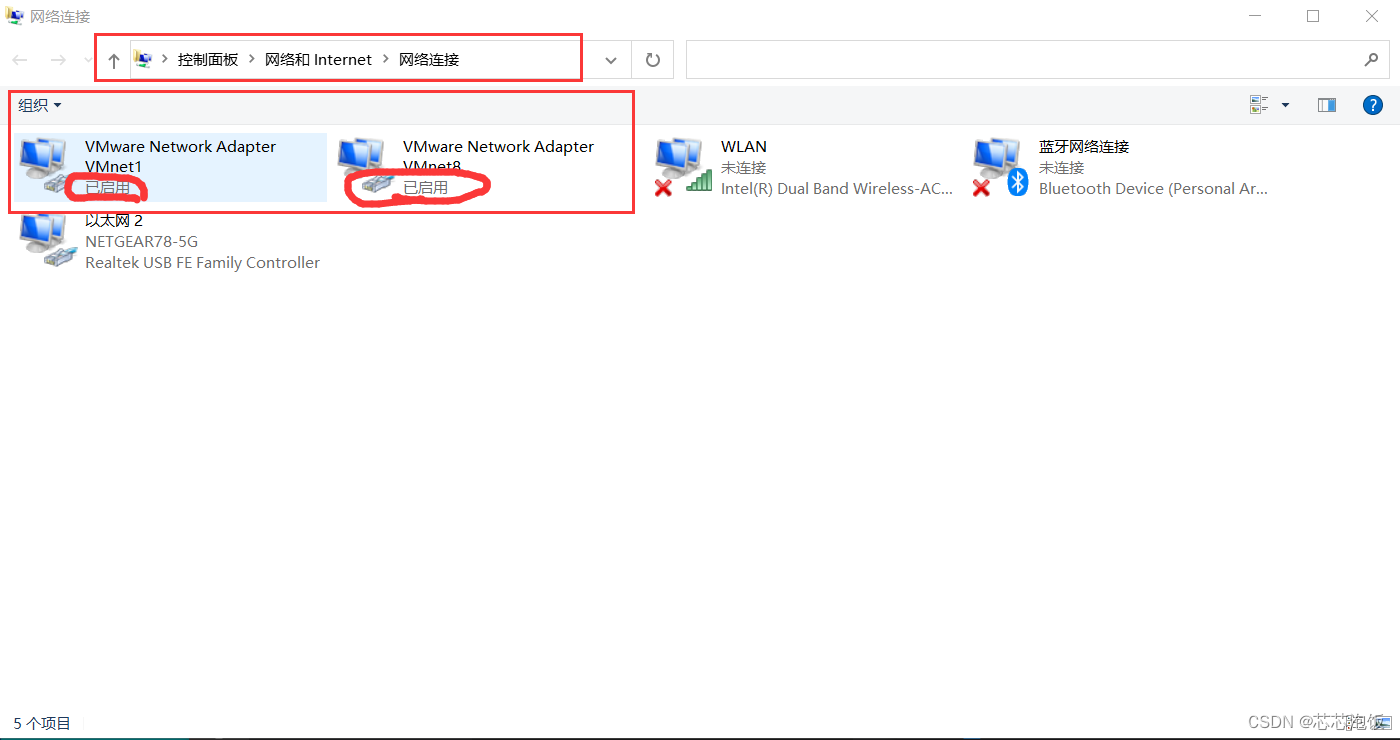Select the VMware Network Adapter VMnet1 name

pos(180,156)
